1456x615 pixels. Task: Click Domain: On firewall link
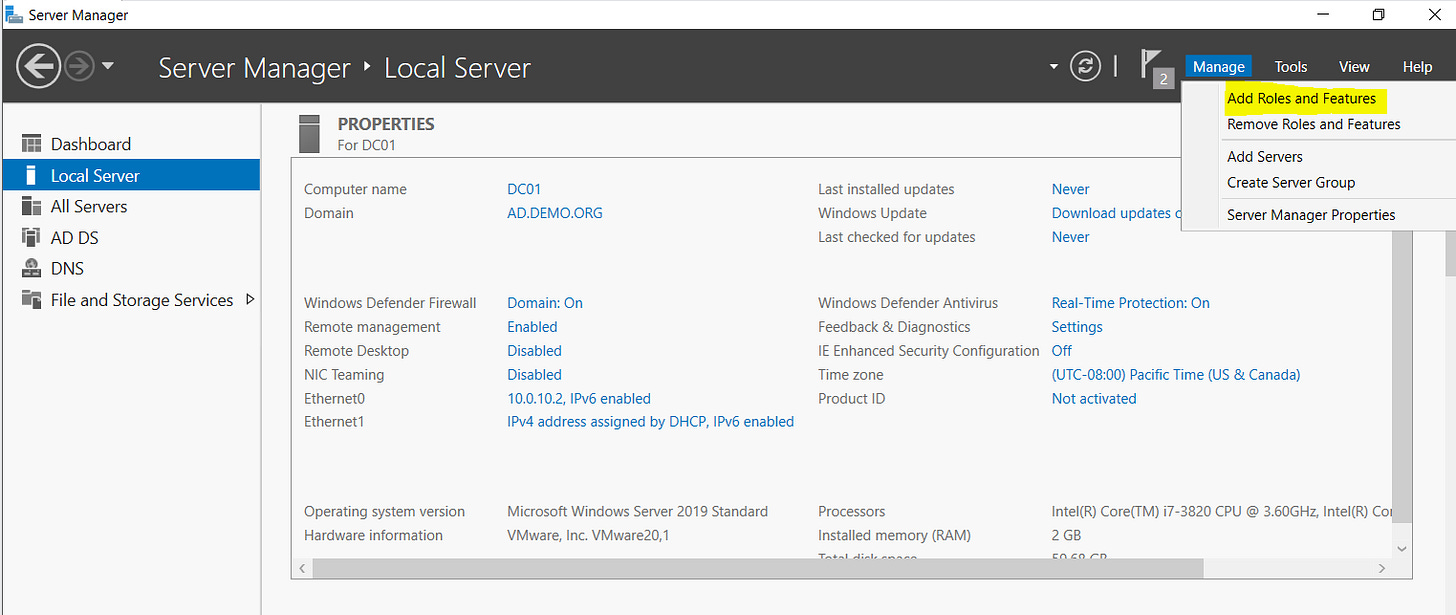point(545,303)
